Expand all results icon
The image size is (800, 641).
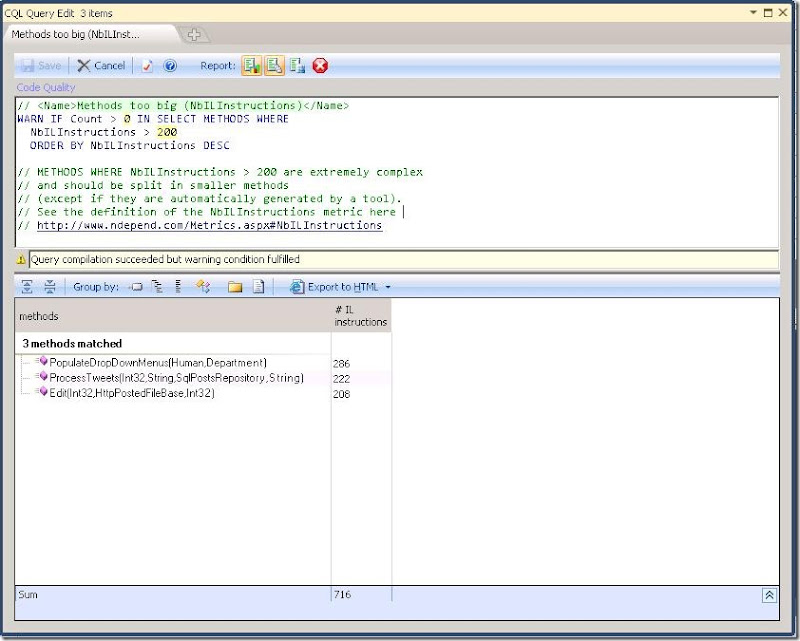coord(26,287)
